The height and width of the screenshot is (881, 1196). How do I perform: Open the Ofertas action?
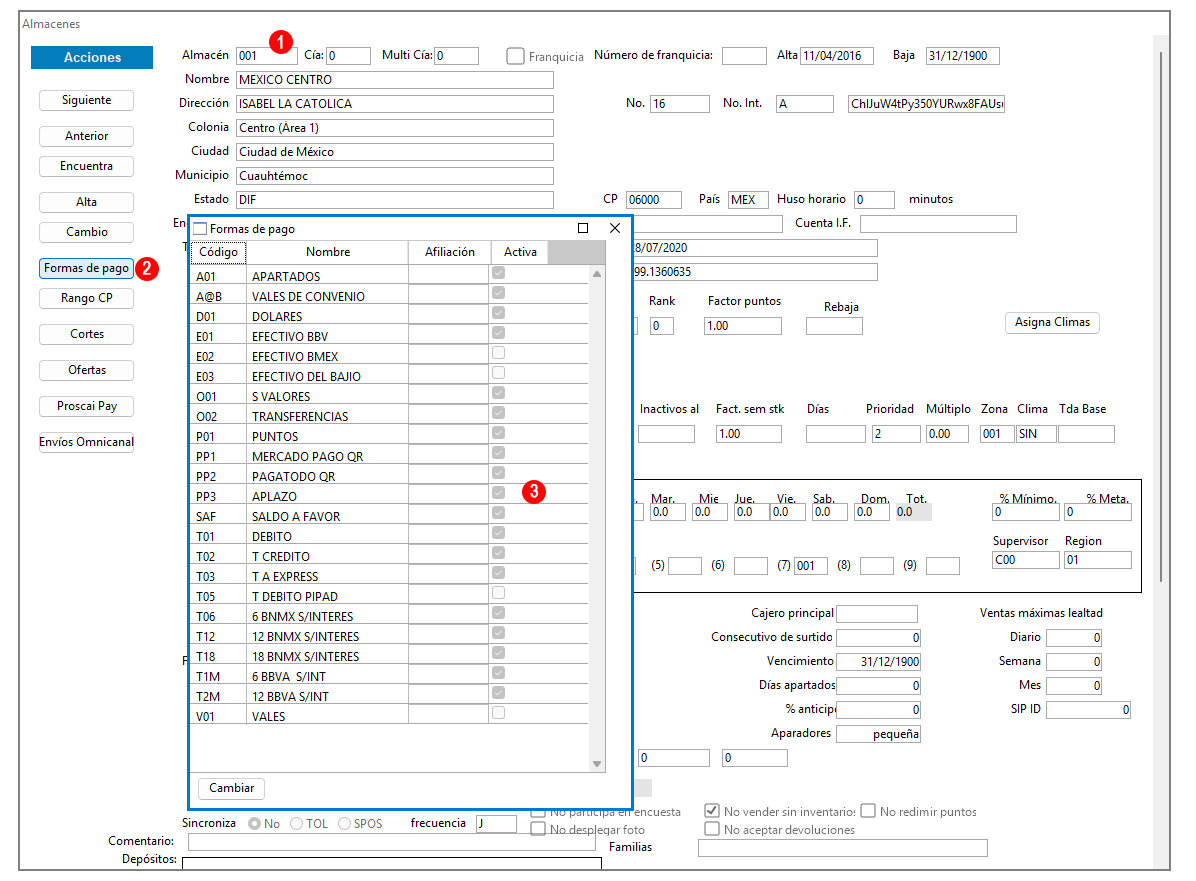click(86, 370)
